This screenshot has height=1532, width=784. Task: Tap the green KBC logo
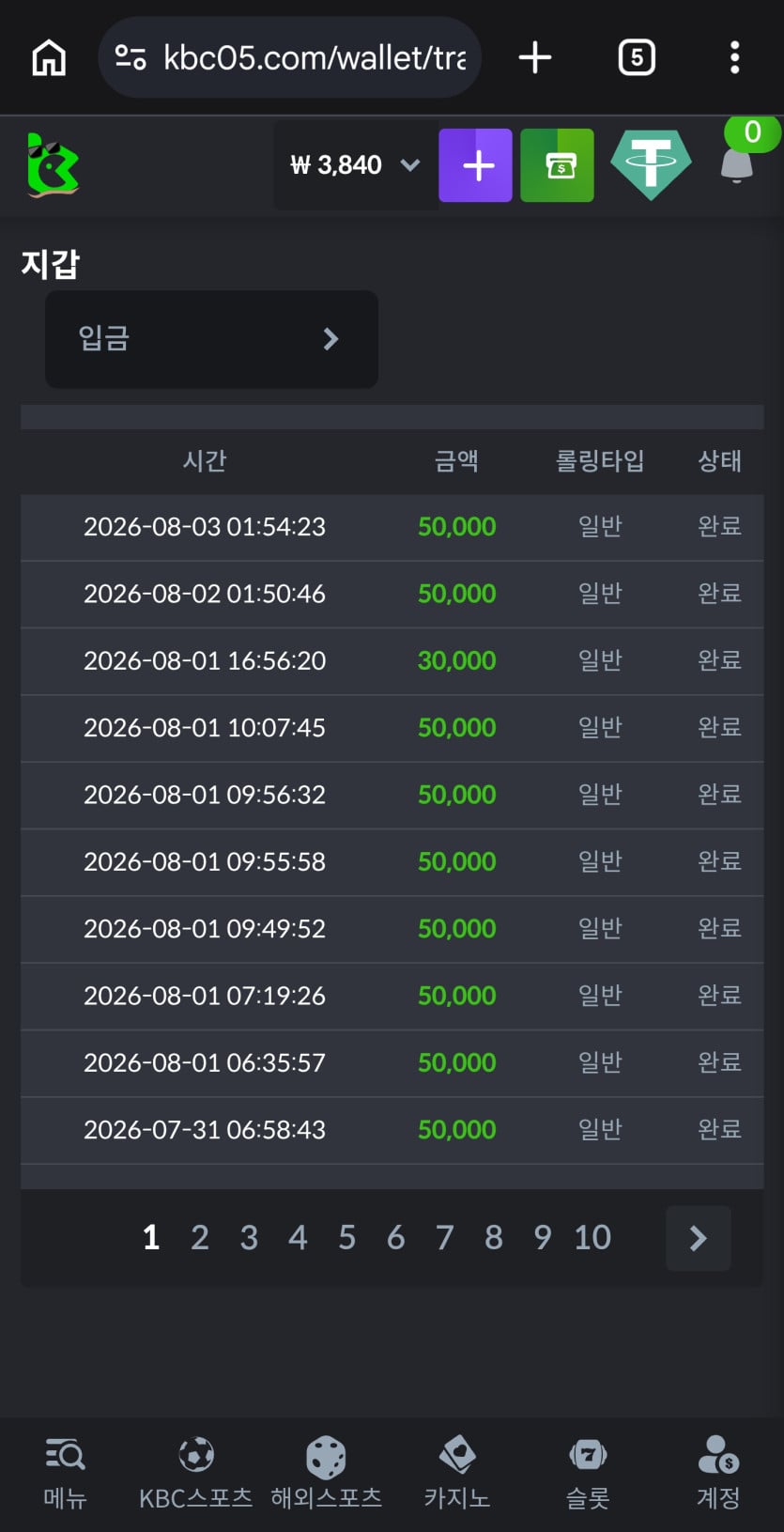tap(53, 165)
